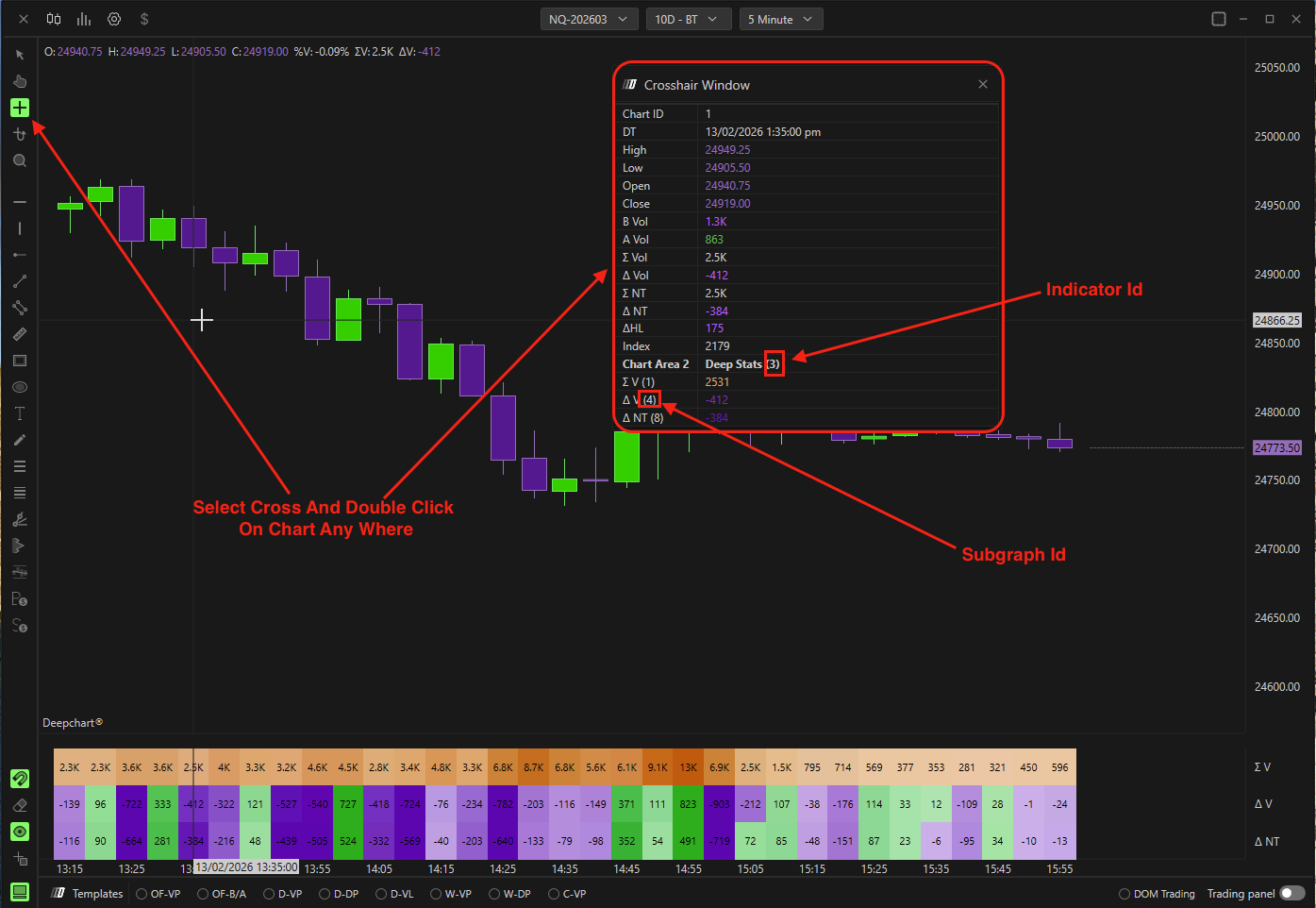1316x908 pixels.
Task: Select the ellipse drawing tool
Action: point(20,387)
